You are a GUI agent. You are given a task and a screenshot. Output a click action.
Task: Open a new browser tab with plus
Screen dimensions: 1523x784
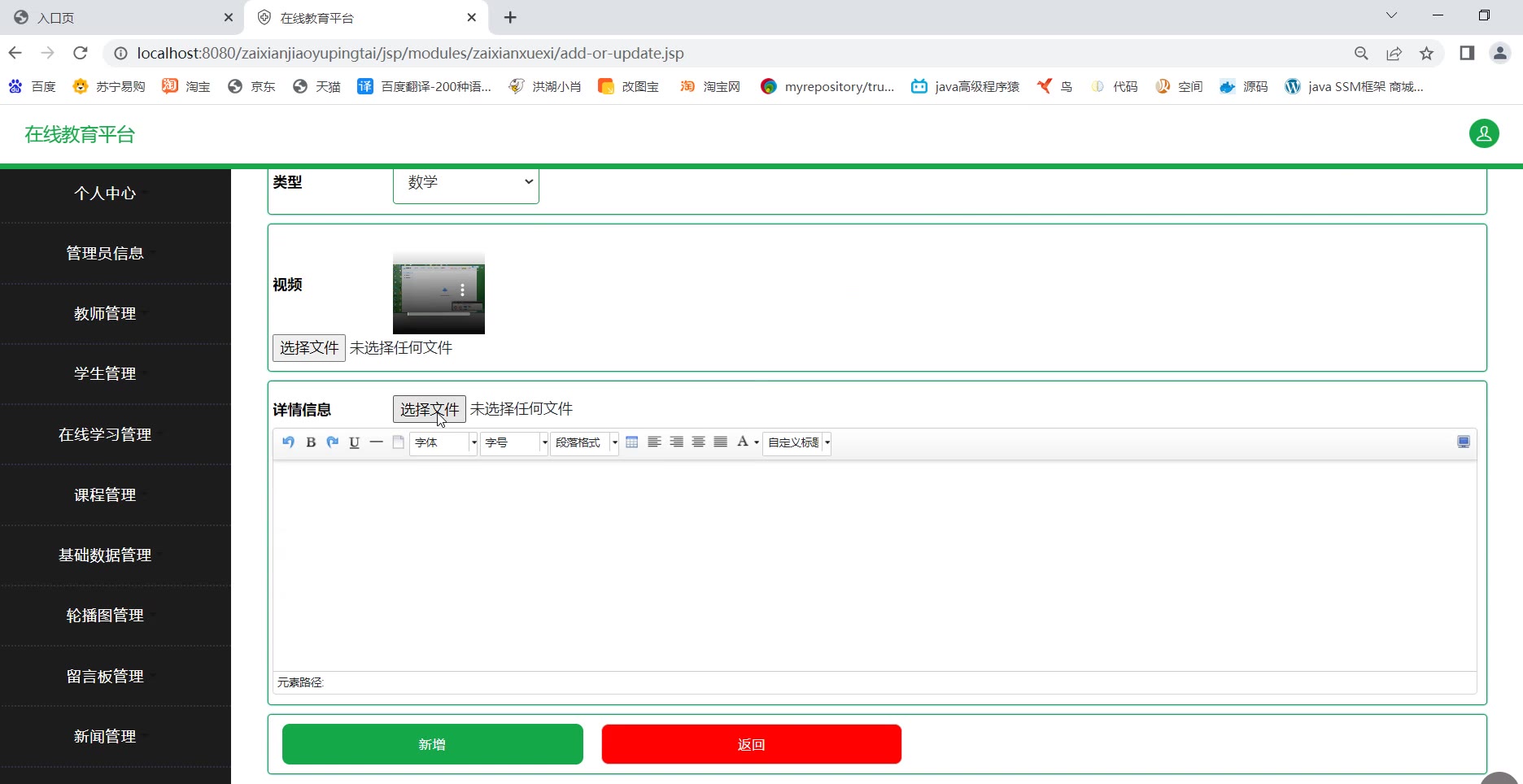(510, 17)
